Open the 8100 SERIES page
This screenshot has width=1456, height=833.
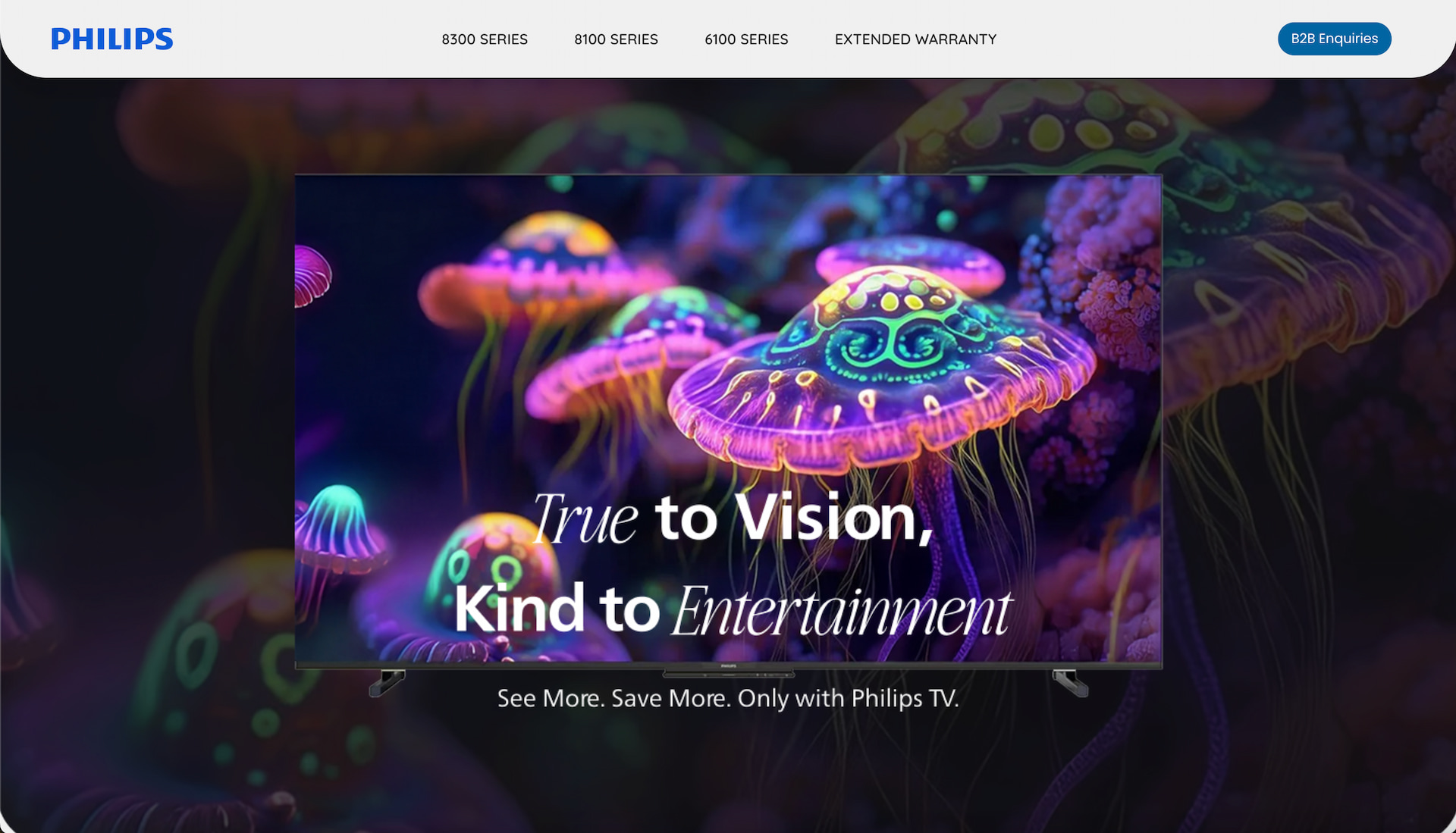(x=616, y=39)
